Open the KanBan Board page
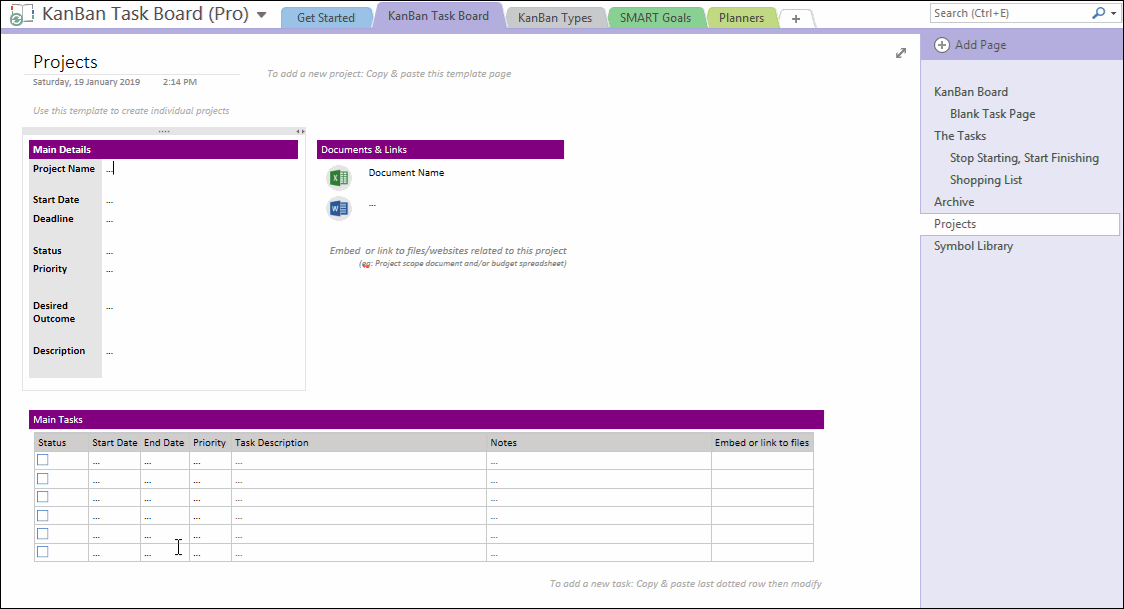 click(x=971, y=92)
